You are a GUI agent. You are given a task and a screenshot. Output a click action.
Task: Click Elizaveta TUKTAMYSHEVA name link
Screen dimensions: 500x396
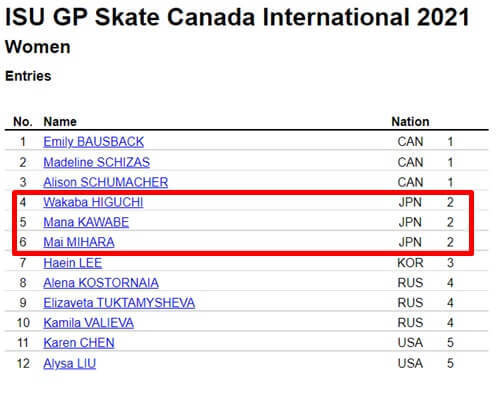(x=119, y=303)
